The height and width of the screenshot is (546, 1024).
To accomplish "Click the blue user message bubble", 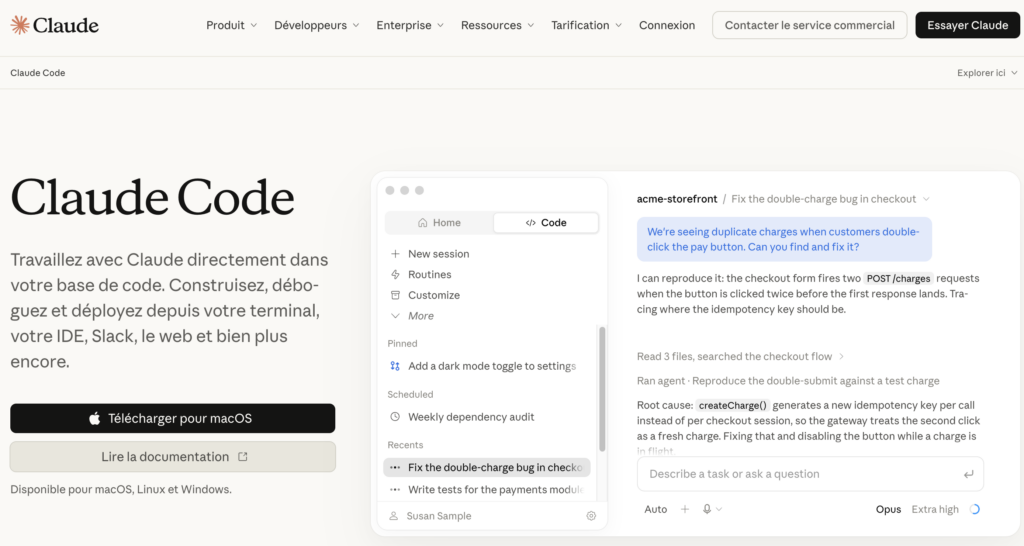I will click(x=784, y=239).
